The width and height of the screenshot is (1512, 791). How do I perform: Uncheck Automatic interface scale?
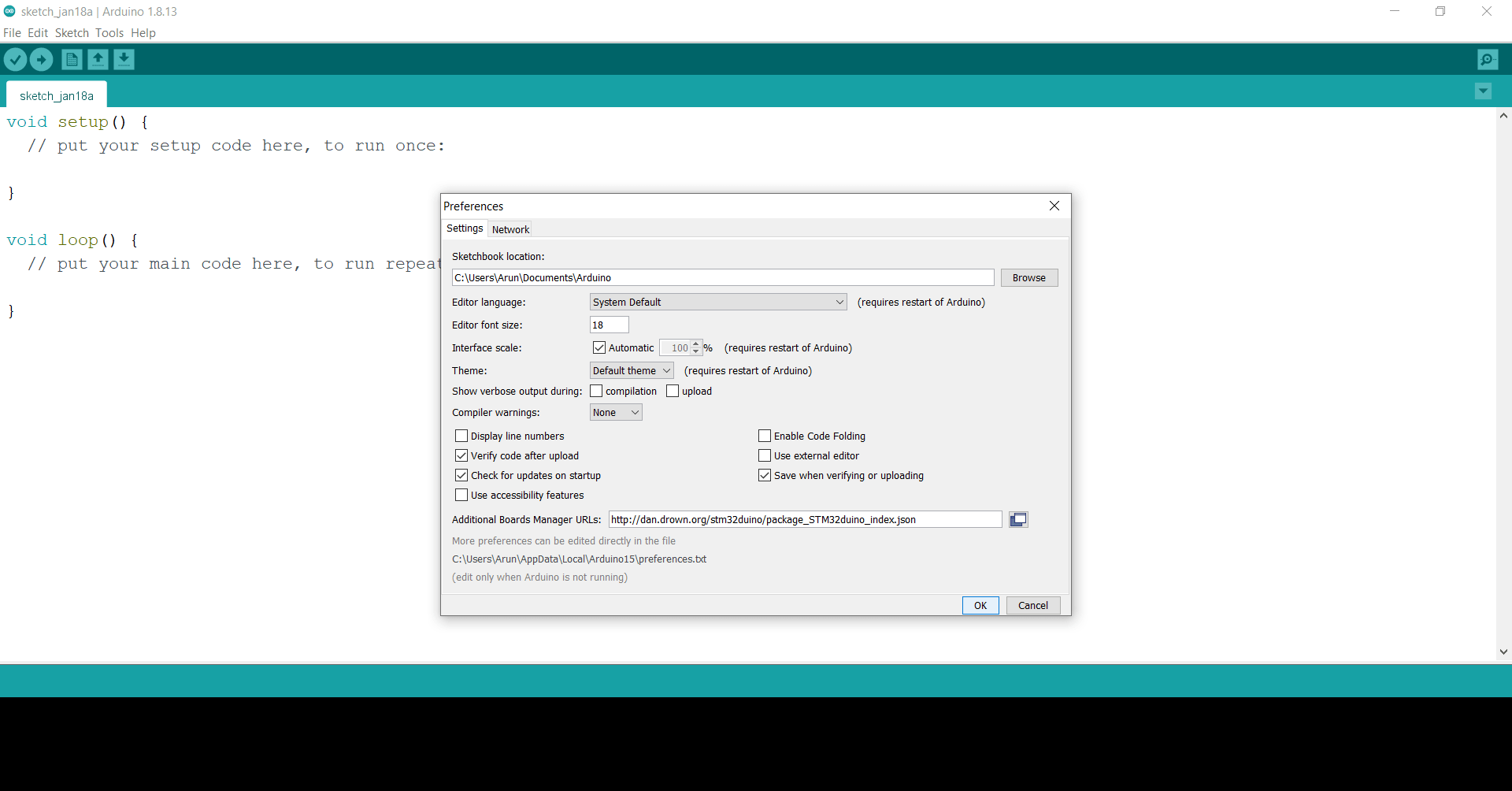point(599,347)
